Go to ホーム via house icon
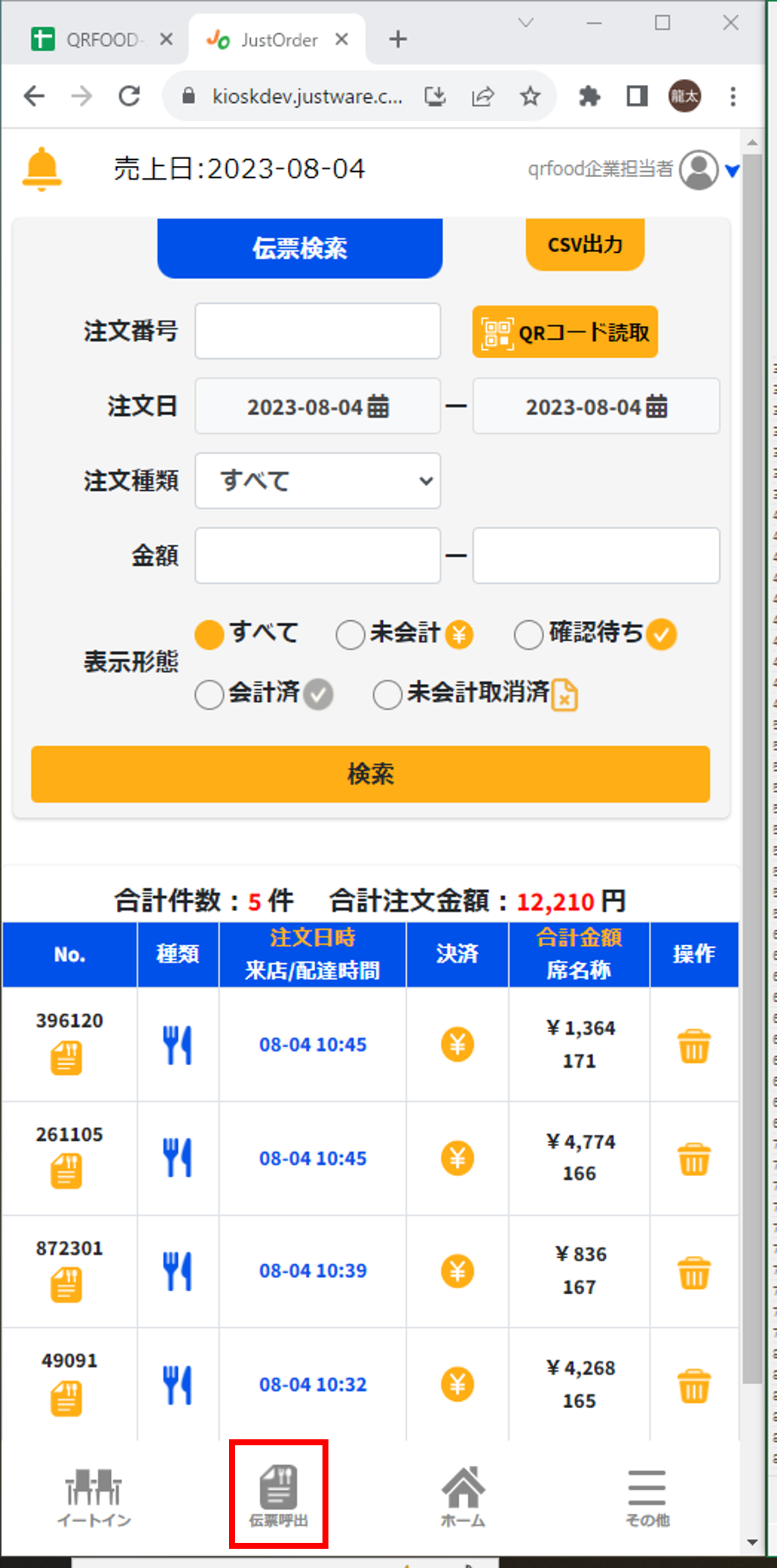This screenshot has width=777, height=1568. click(463, 1497)
